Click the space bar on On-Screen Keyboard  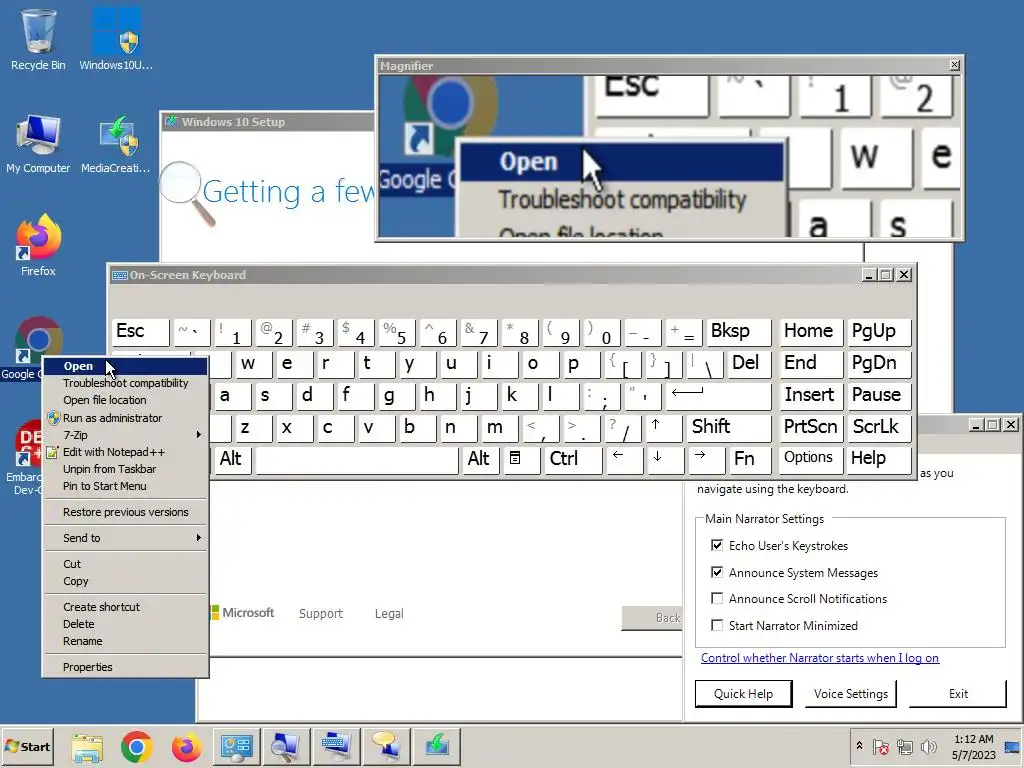click(x=357, y=459)
